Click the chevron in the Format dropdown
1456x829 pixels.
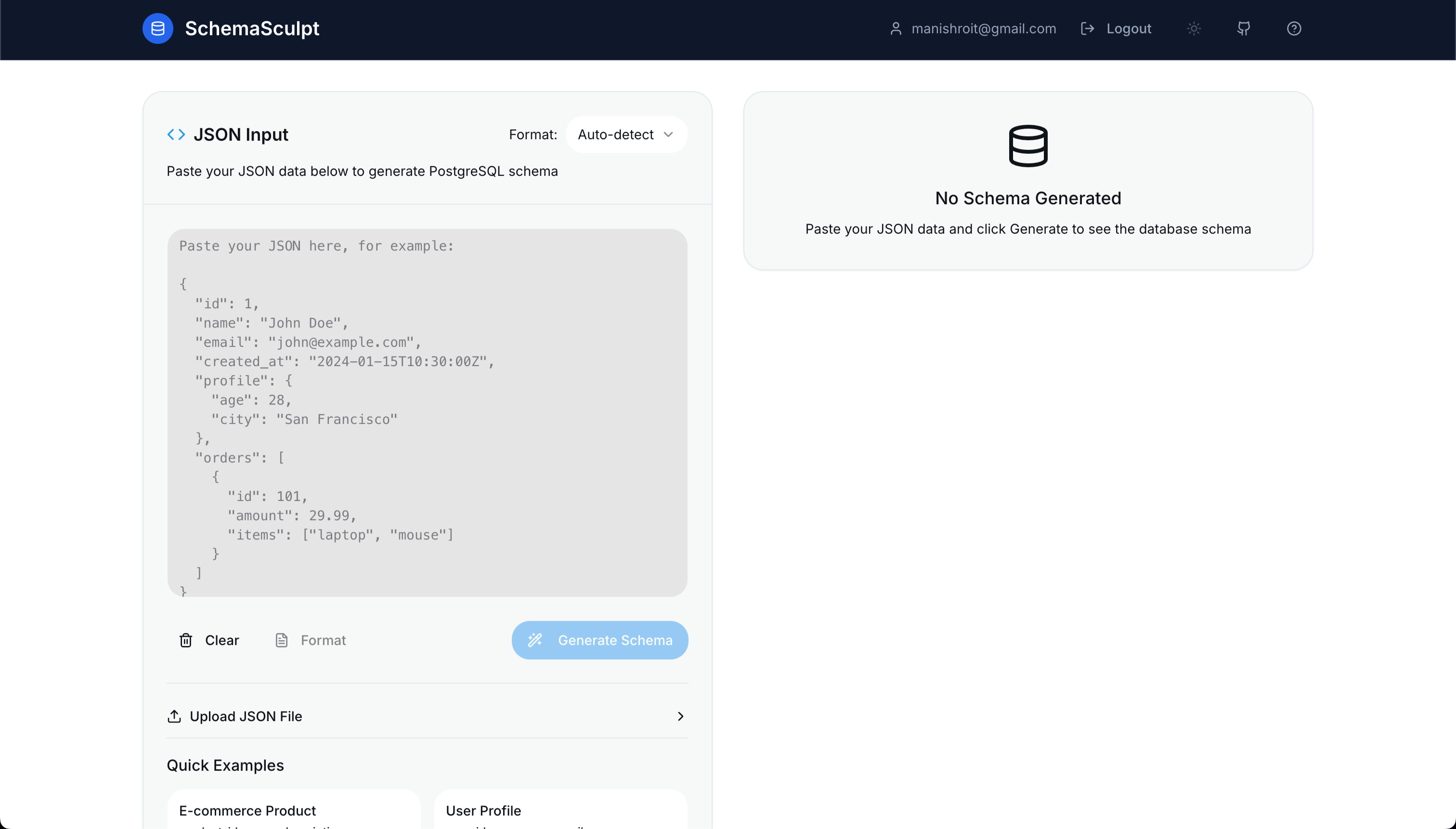coord(669,134)
